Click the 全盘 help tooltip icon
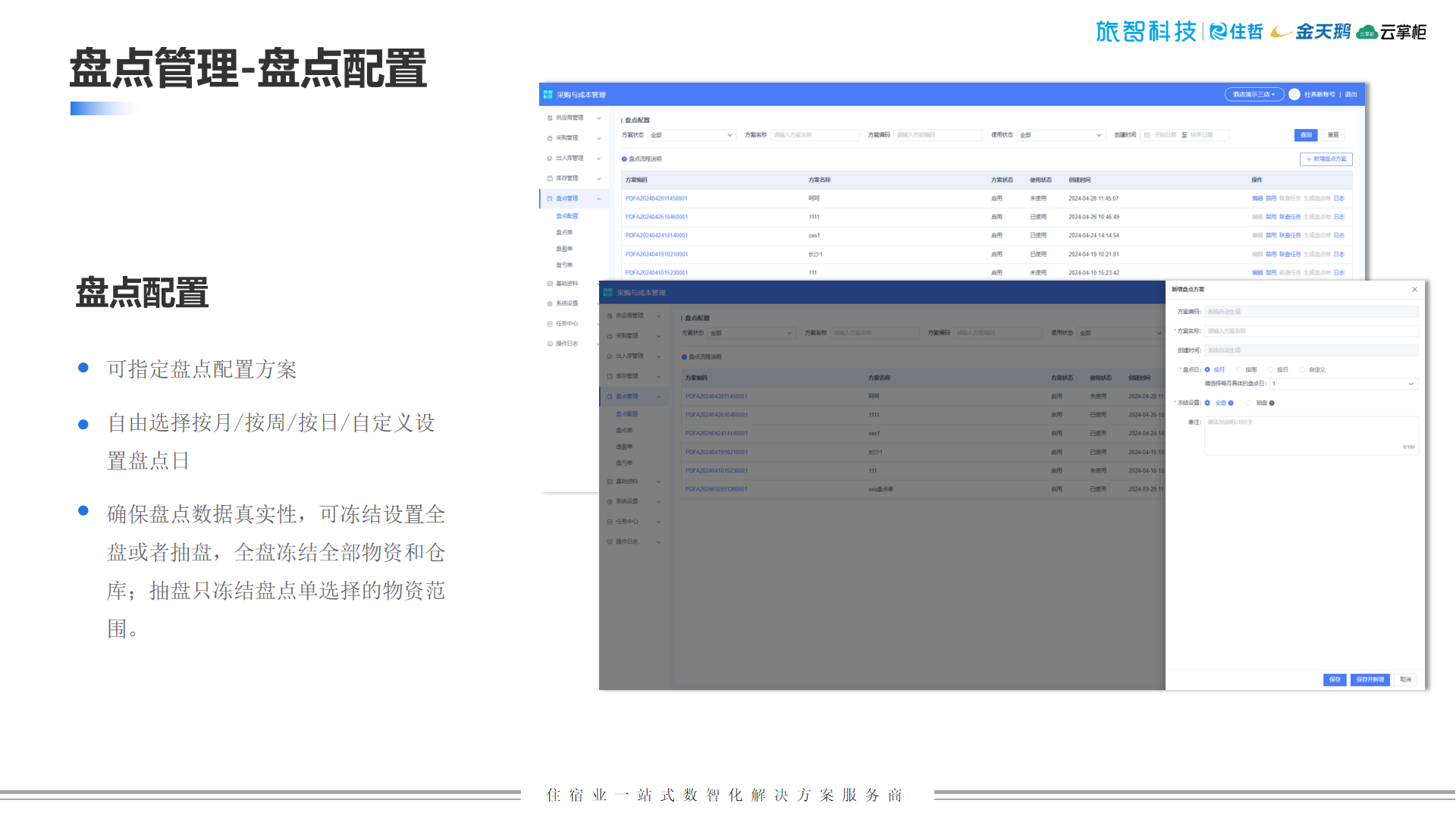The width and height of the screenshot is (1456, 819). (x=1231, y=403)
